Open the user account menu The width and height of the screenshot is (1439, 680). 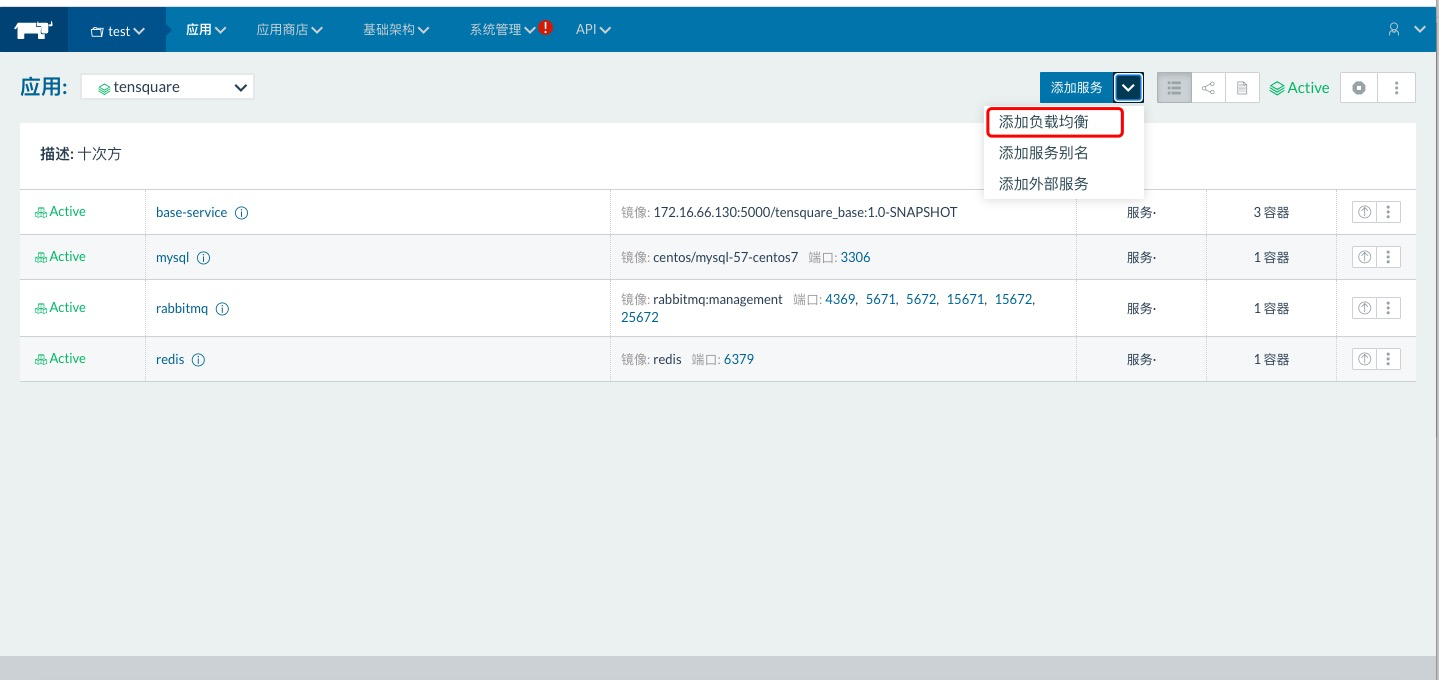point(1406,30)
